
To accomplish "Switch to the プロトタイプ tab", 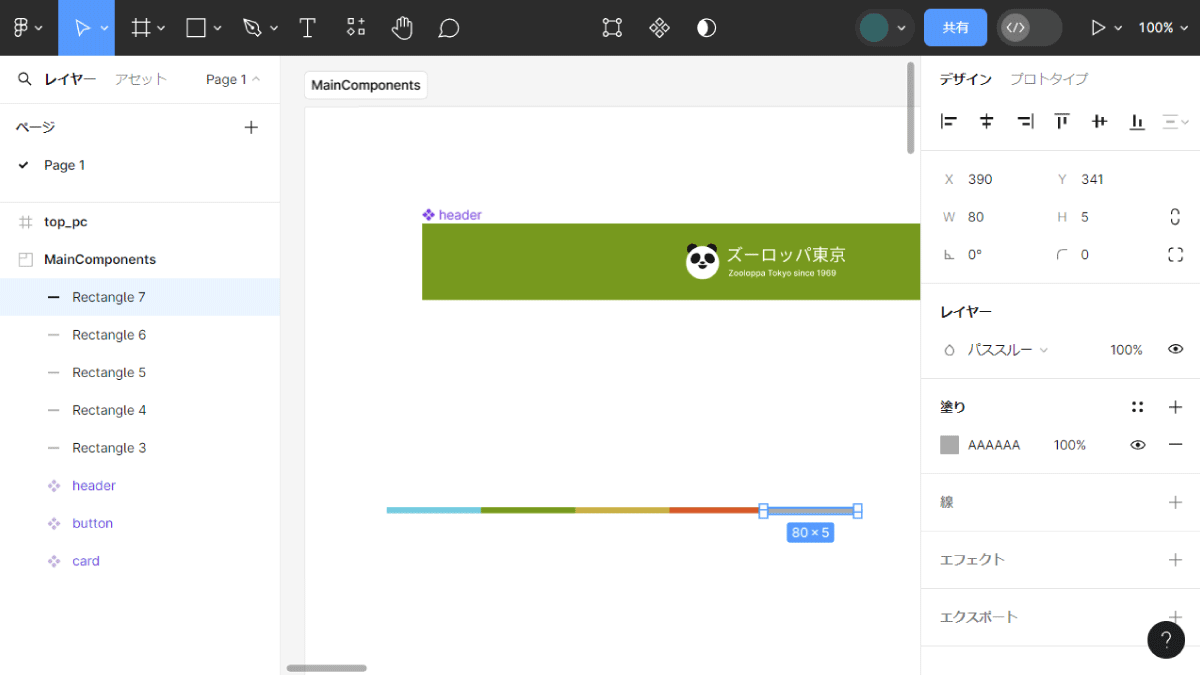I will [1048, 79].
